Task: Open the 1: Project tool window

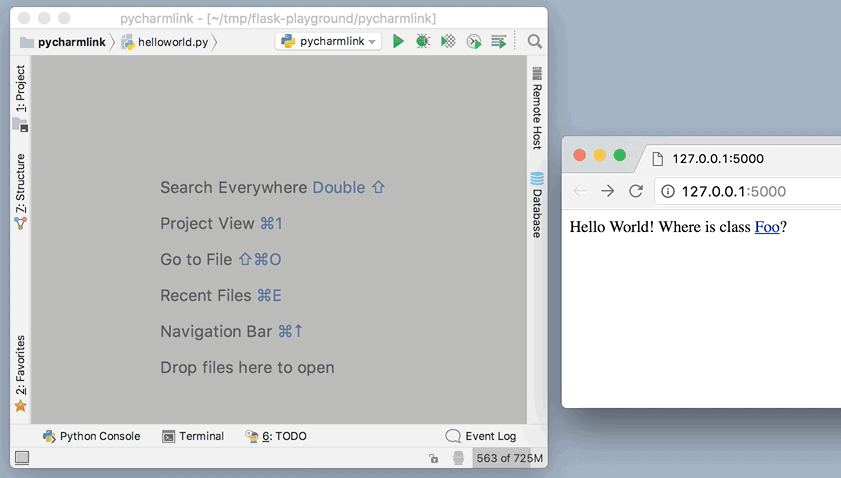Action: coord(20,98)
